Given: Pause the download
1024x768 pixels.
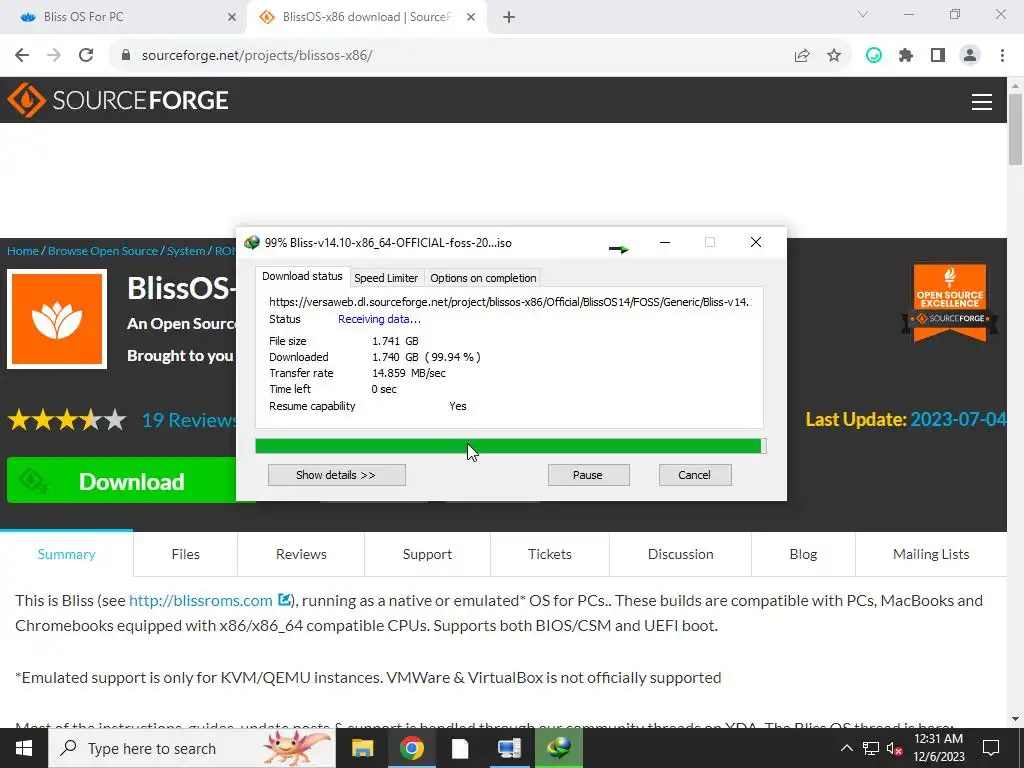Looking at the screenshot, I should 588,475.
